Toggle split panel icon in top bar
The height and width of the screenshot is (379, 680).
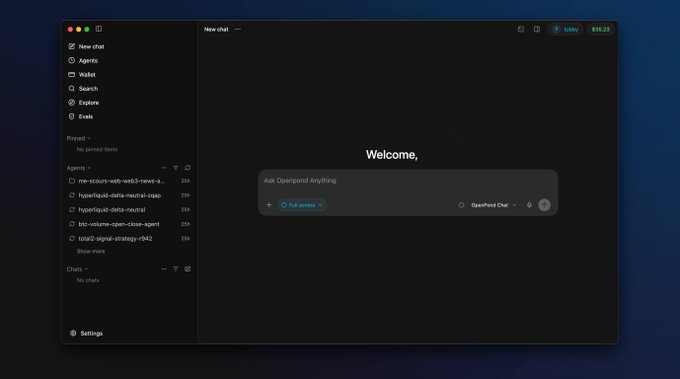[x=537, y=29]
